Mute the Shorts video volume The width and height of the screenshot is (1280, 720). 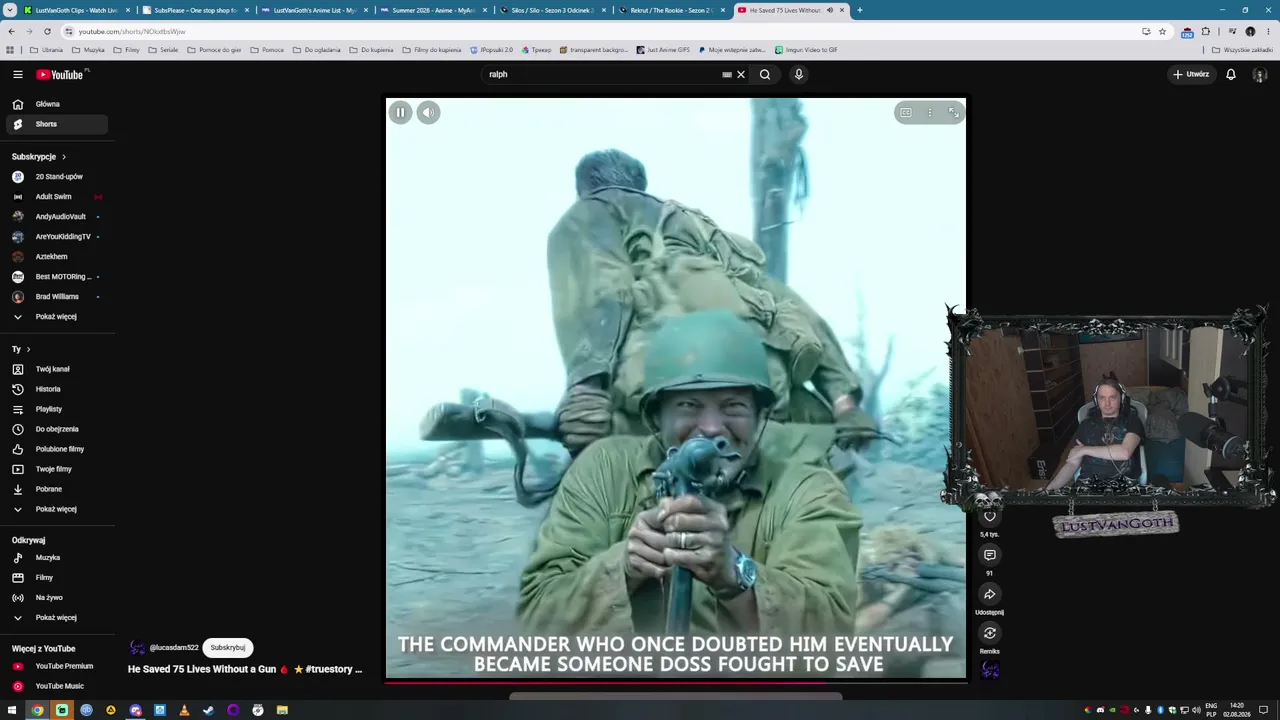coord(428,112)
